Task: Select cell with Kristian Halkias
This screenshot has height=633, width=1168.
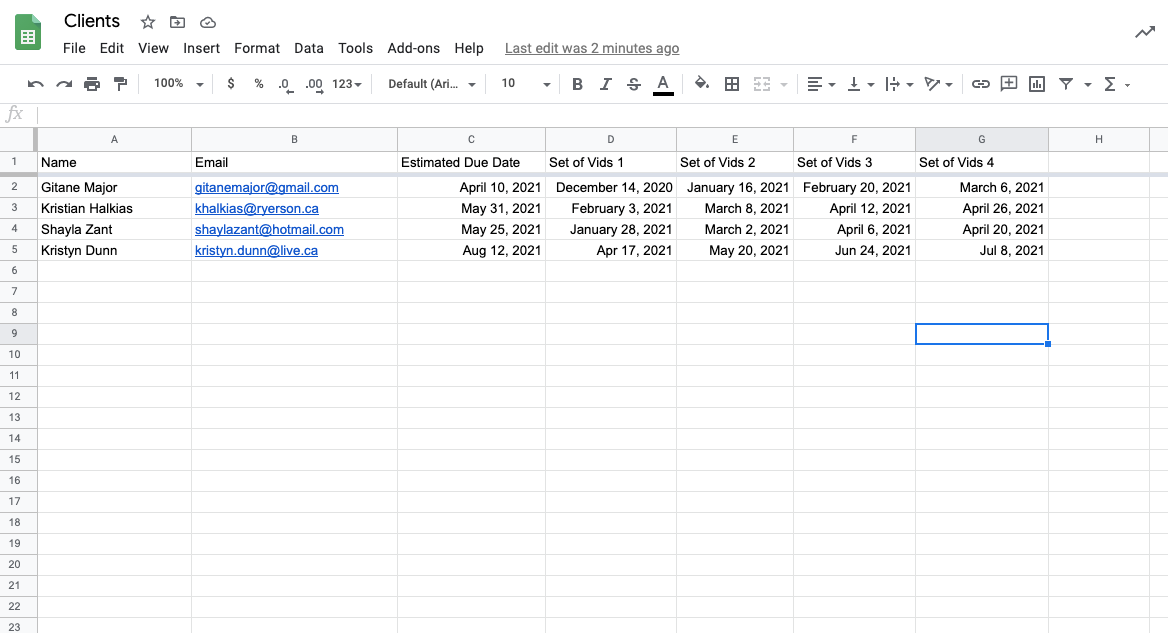Action: coord(115,209)
